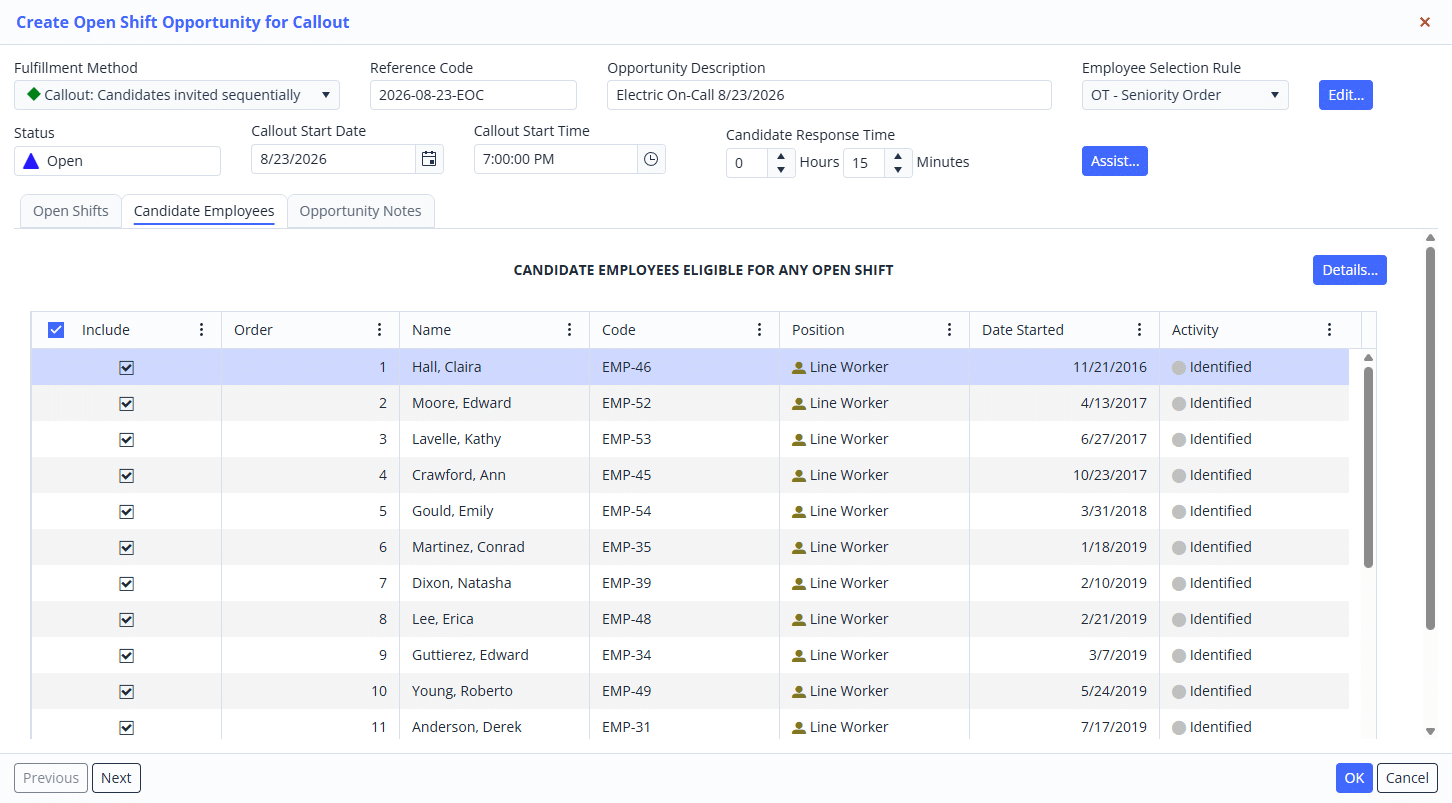Open the Name column options menu
This screenshot has height=803, width=1452.
click(x=570, y=330)
